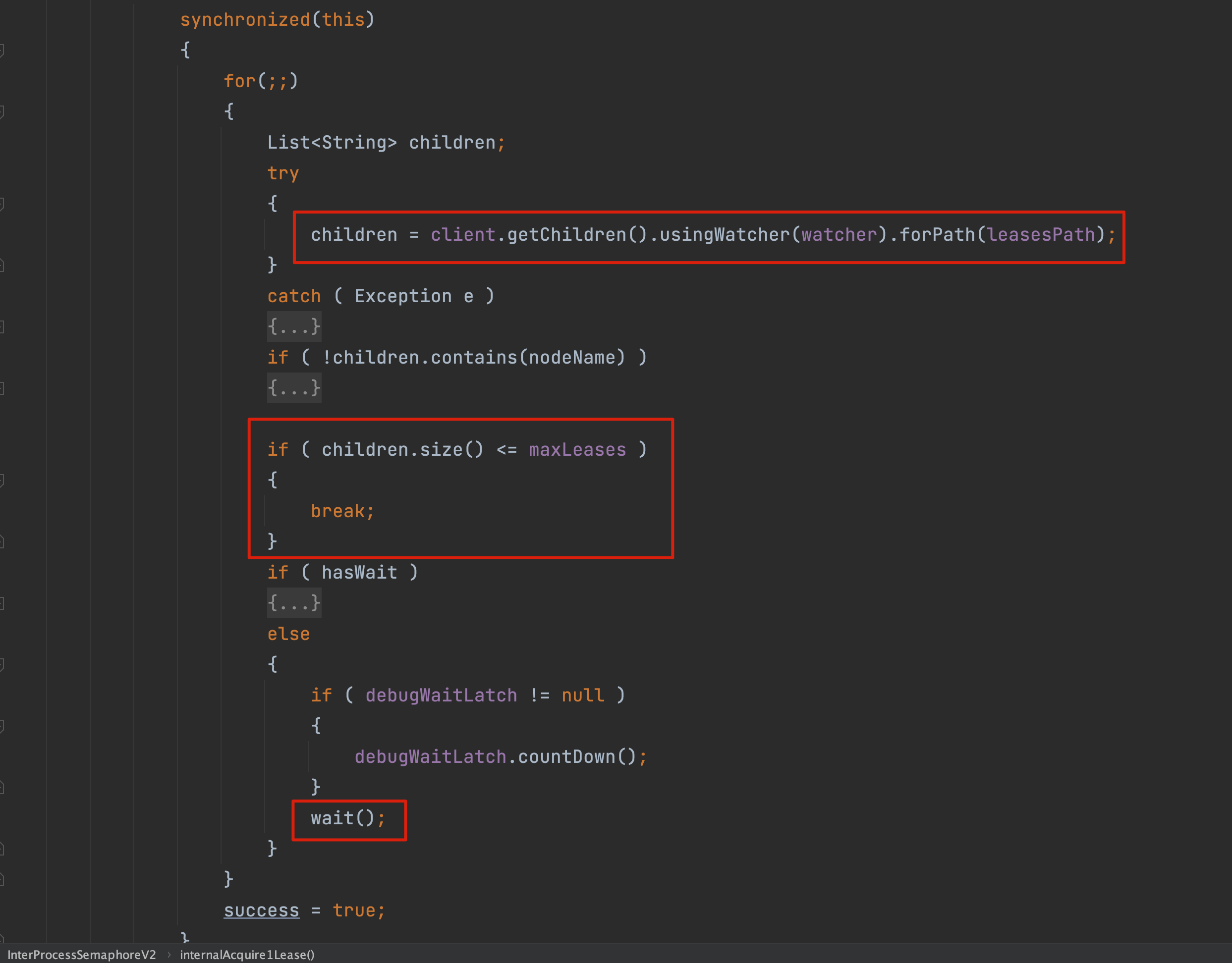
Task: Expand folded block under !children.contains(nodeName)
Action: pyautogui.click(x=294, y=388)
